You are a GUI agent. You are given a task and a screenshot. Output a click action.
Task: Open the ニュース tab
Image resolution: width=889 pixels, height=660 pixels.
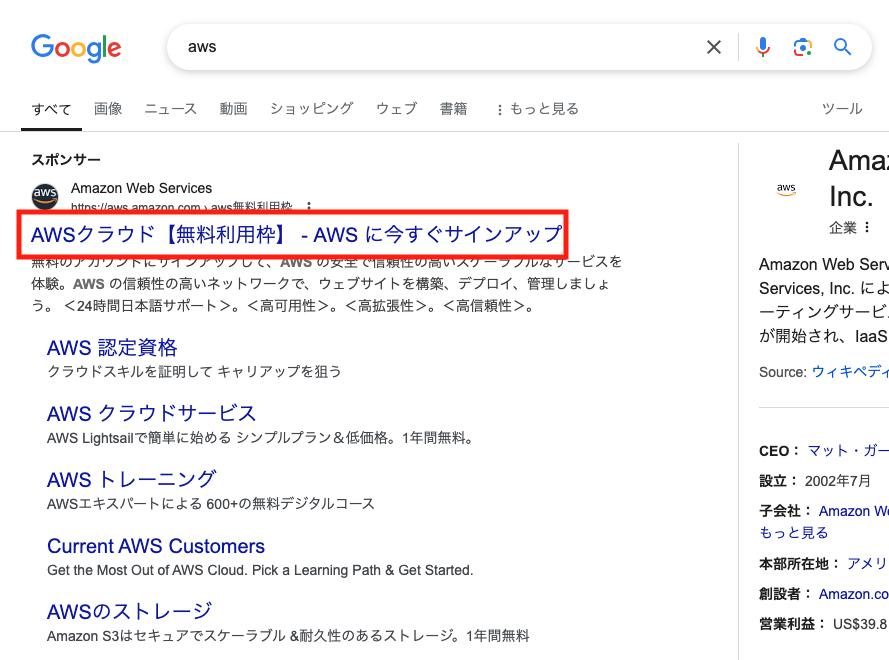[x=171, y=108]
